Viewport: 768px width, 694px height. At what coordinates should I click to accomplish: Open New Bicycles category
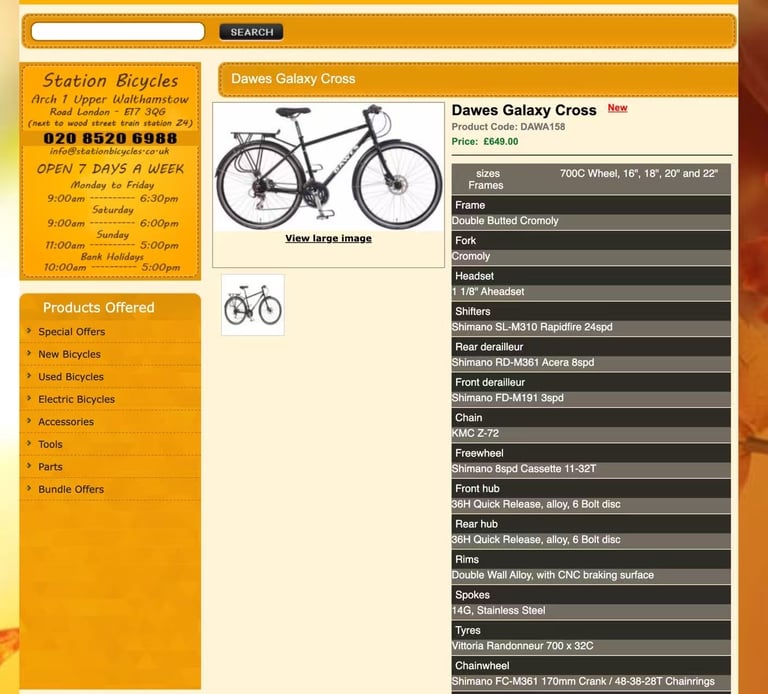[x=69, y=354]
